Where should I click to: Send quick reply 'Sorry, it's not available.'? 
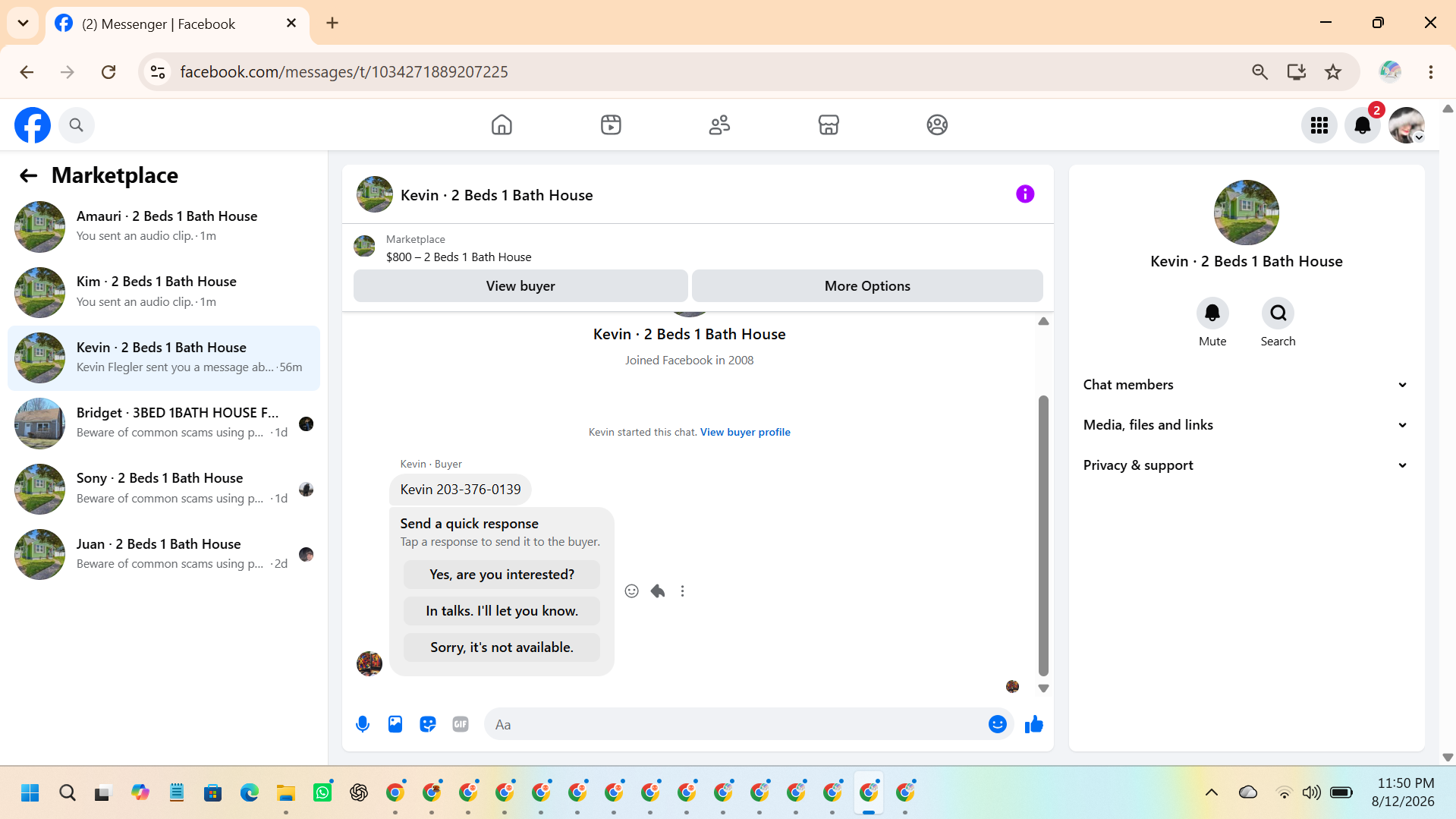(x=502, y=647)
